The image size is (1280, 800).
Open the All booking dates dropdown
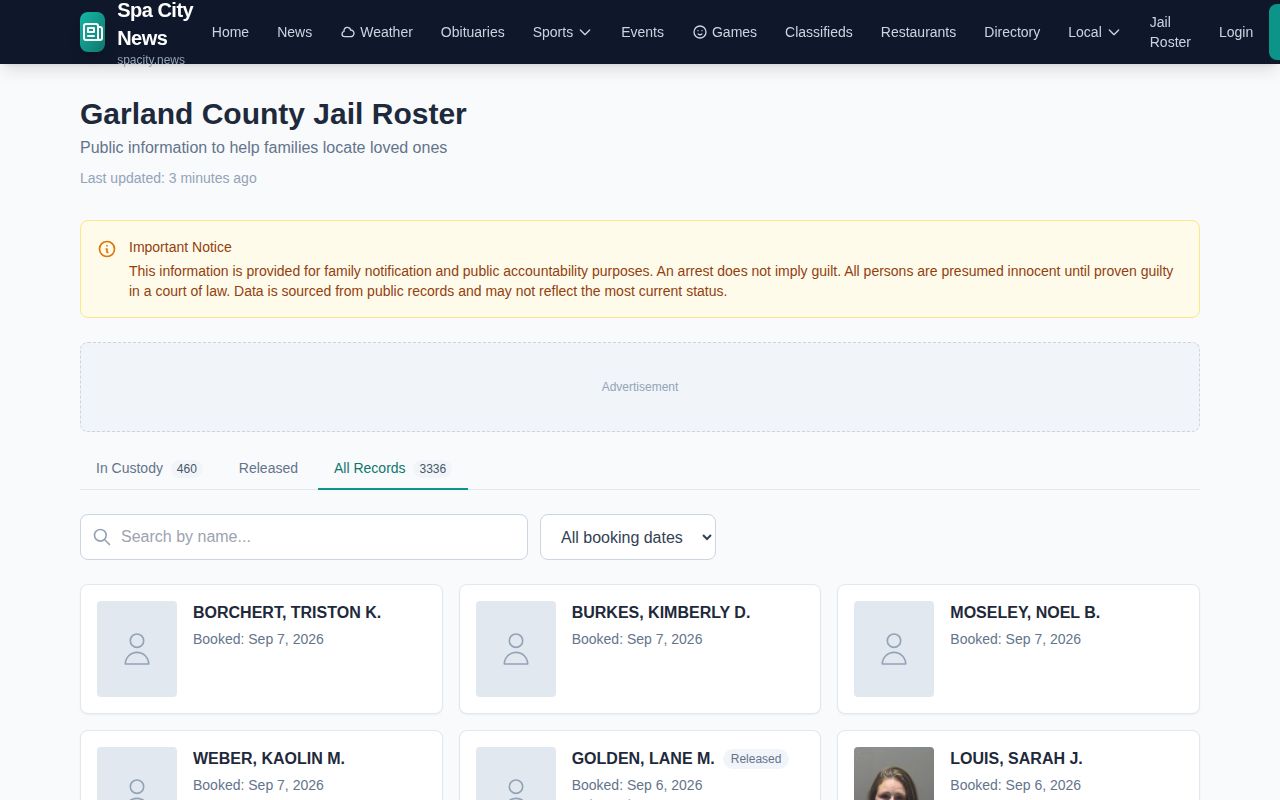click(x=628, y=537)
